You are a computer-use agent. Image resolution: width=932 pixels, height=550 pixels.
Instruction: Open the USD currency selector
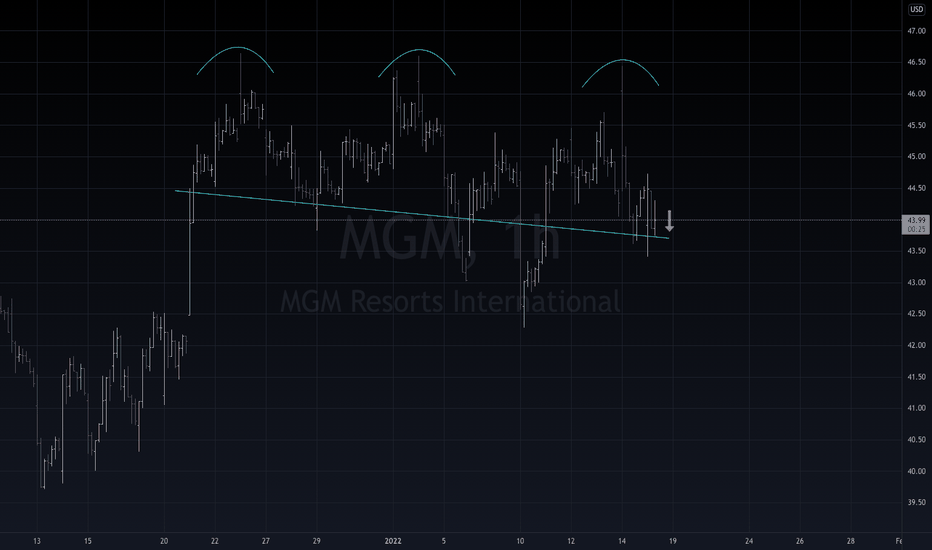coord(916,9)
